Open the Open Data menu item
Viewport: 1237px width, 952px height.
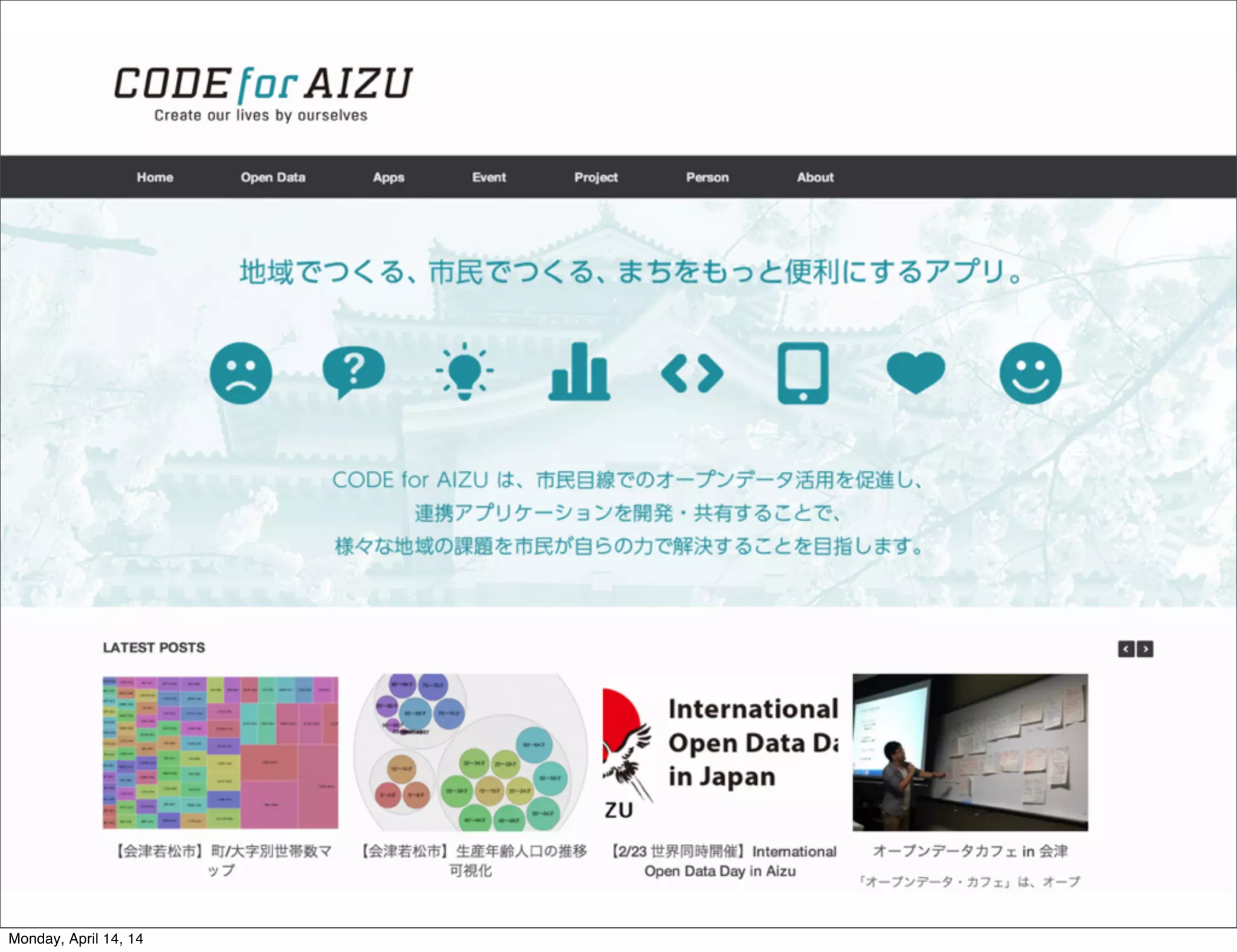(273, 178)
